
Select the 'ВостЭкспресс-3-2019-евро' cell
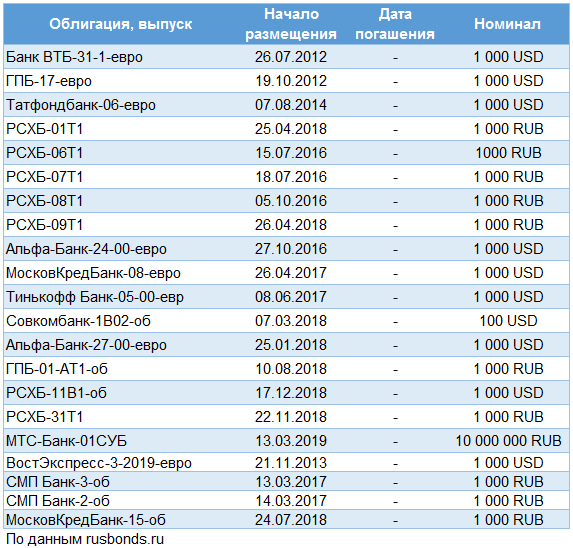pos(99,463)
